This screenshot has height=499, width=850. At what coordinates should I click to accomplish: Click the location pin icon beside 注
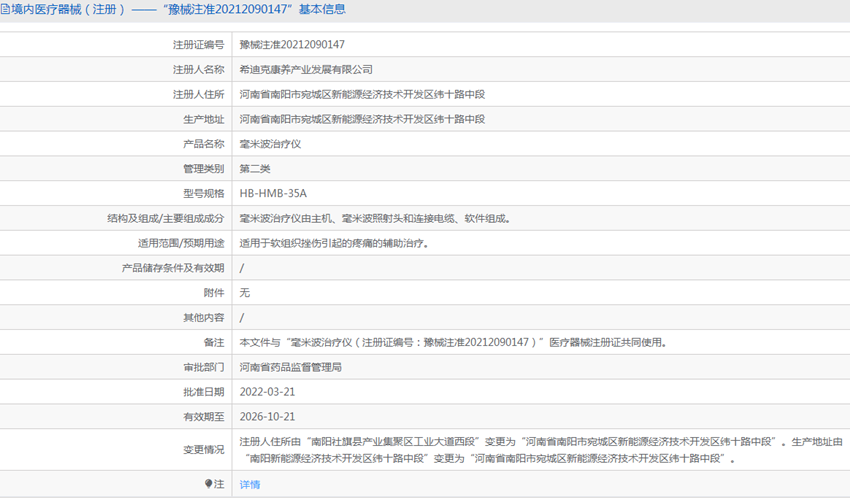(209, 484)
